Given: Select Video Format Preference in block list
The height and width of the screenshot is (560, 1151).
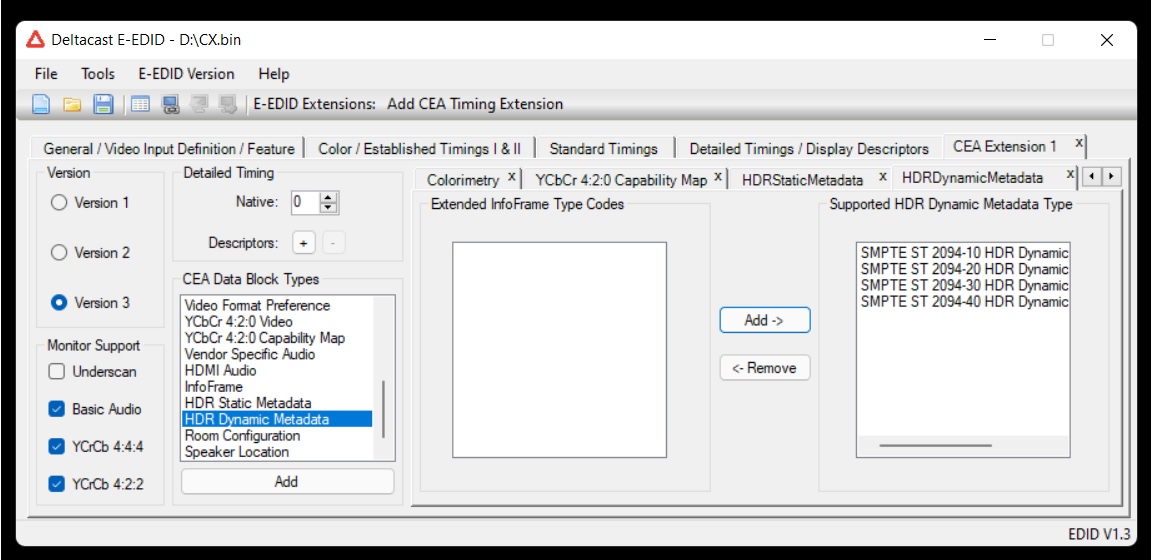Looking at the screenshot, I should [277, 305].
